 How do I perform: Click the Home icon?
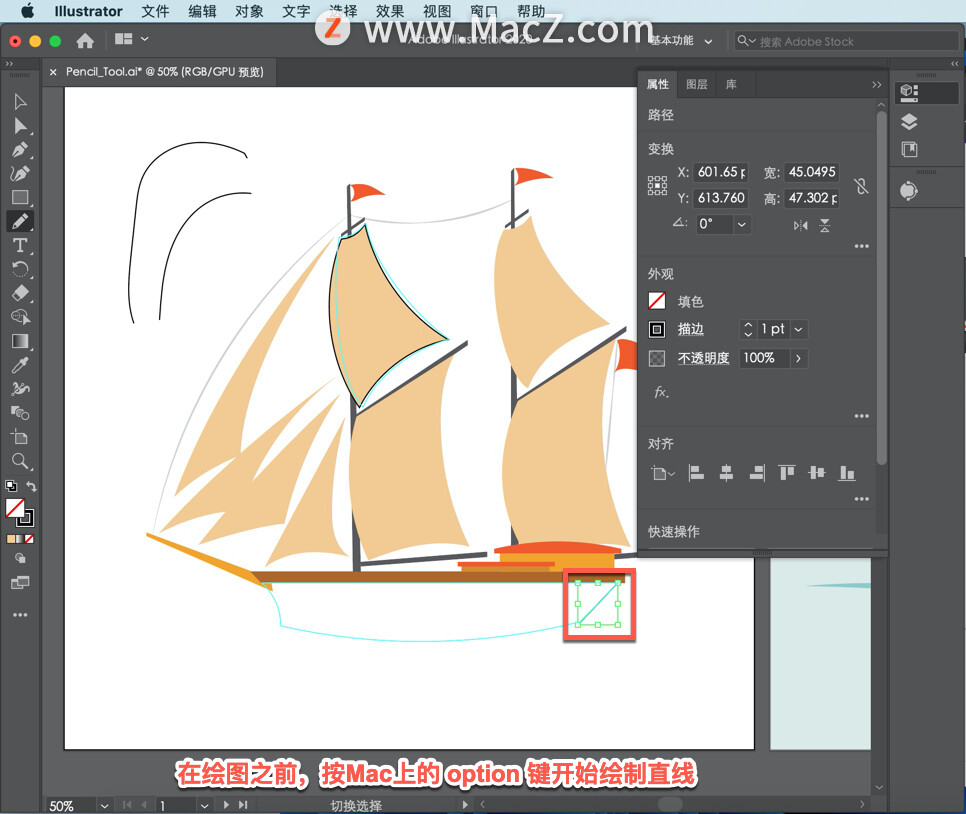click(x=85, y=41)
